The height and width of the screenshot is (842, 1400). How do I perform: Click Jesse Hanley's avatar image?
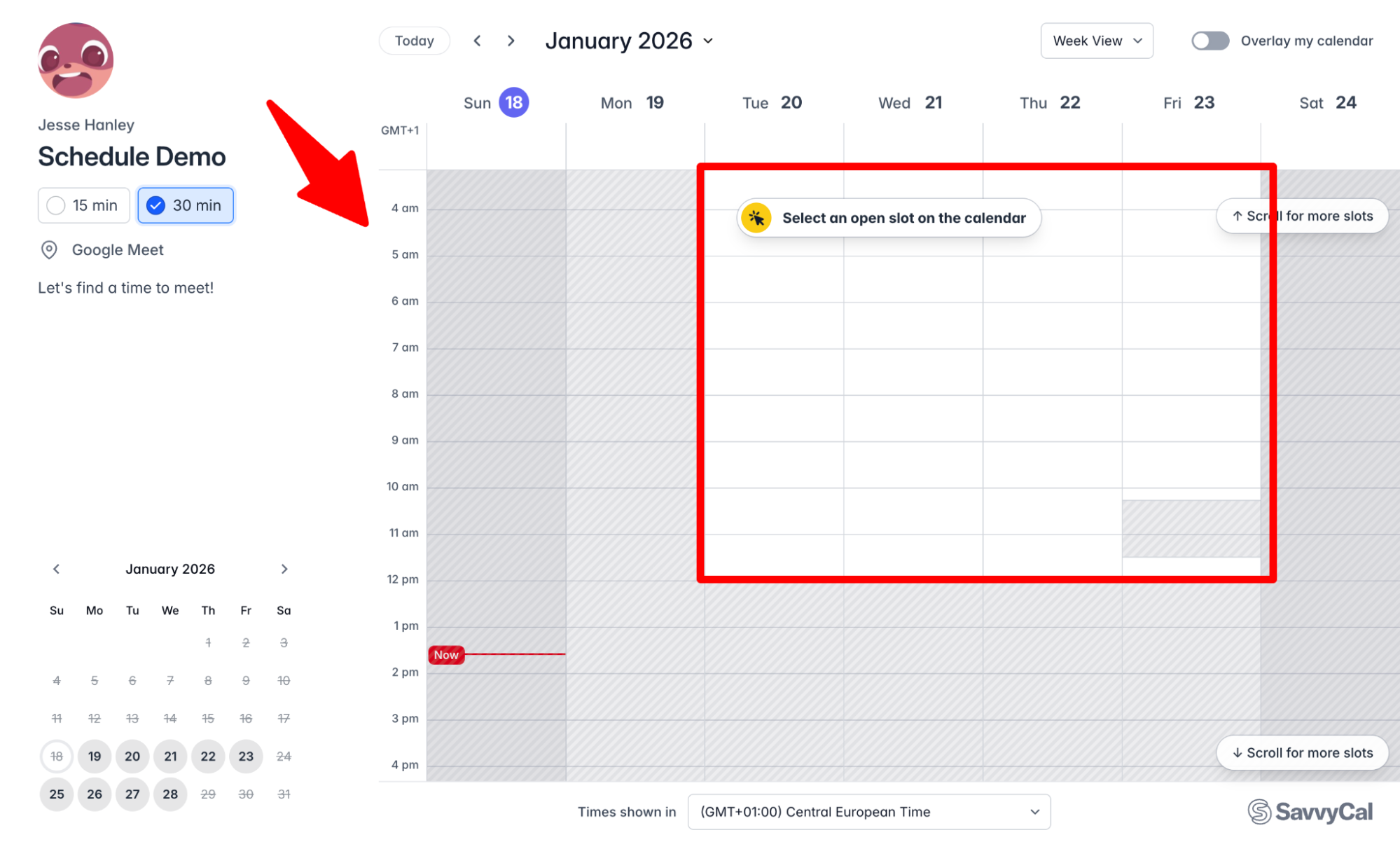click(x=76, y=60)
